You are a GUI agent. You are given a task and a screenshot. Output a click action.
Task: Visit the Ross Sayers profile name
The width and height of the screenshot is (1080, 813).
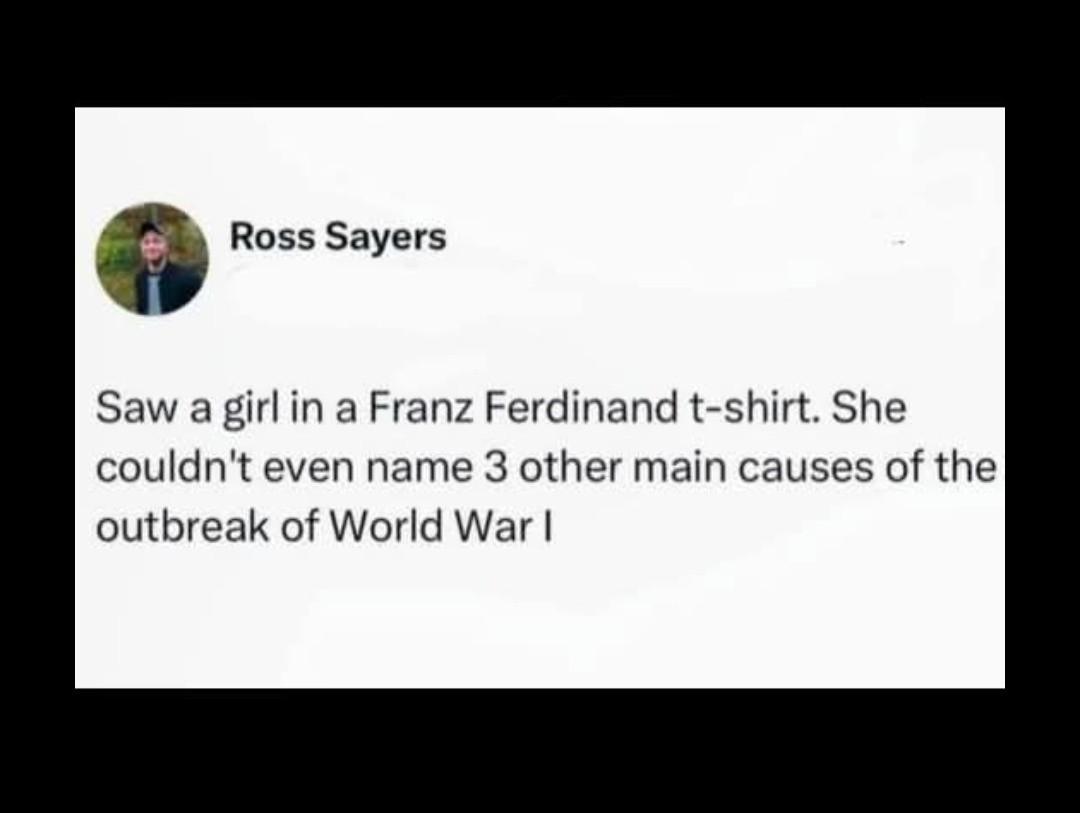coord(338,238)
